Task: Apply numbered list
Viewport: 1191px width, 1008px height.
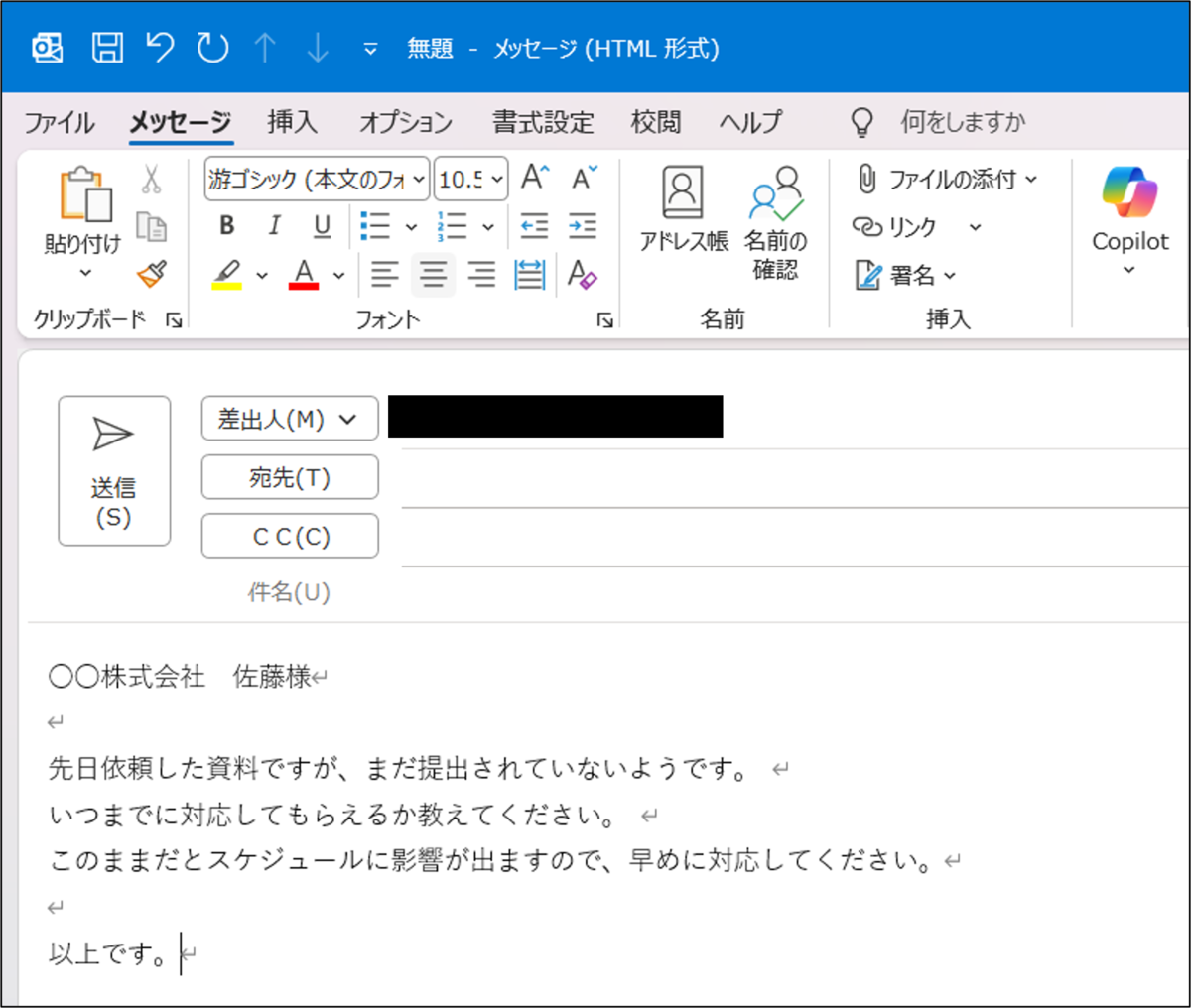Action: (452, 226)
